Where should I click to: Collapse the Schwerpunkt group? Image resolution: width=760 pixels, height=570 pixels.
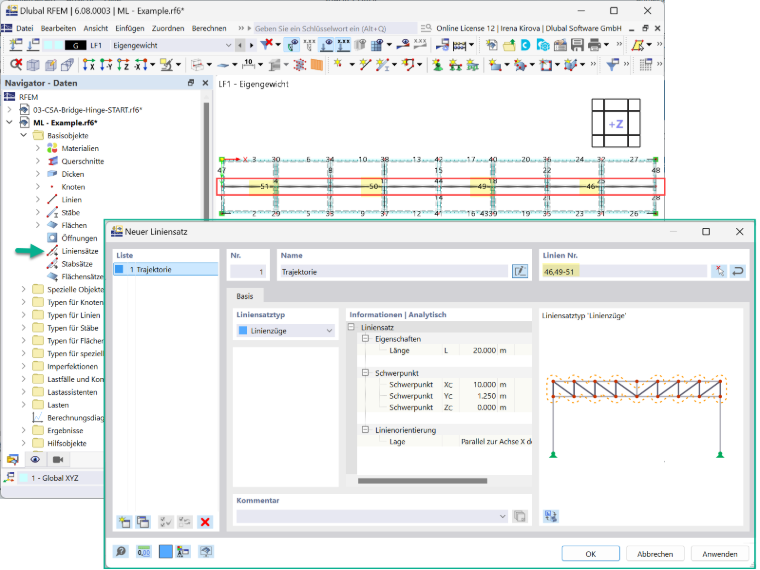(x=366, y=373)
